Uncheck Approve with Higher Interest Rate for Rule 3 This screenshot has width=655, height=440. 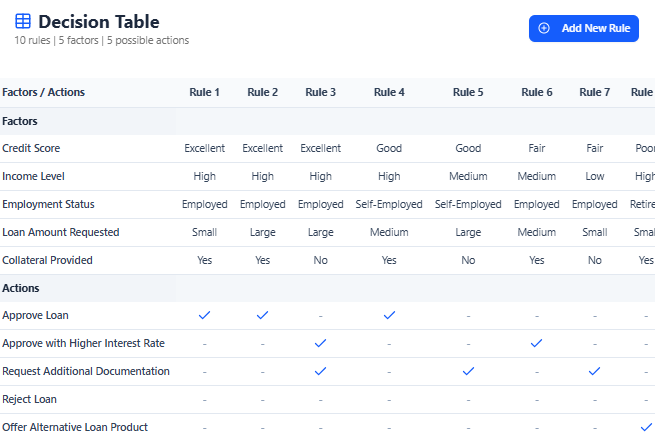click(x=320, y=343)
